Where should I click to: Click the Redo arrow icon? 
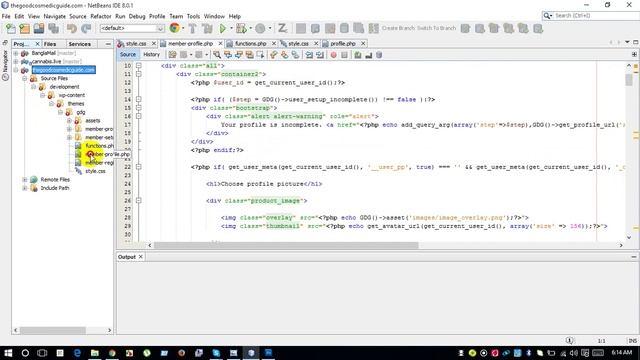(x=86, y=28)
